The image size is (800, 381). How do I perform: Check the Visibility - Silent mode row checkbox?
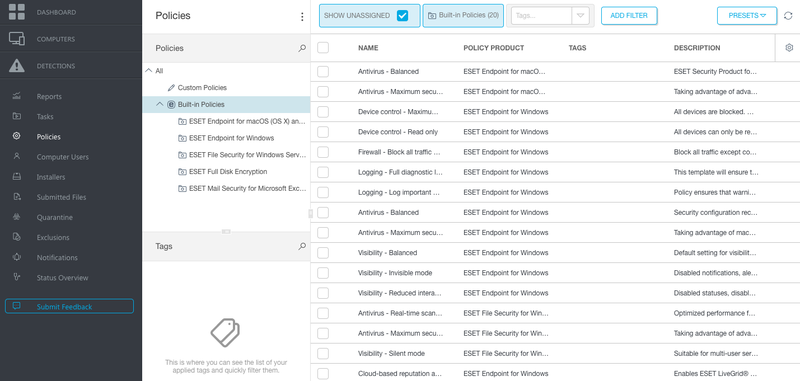point(323,353)
